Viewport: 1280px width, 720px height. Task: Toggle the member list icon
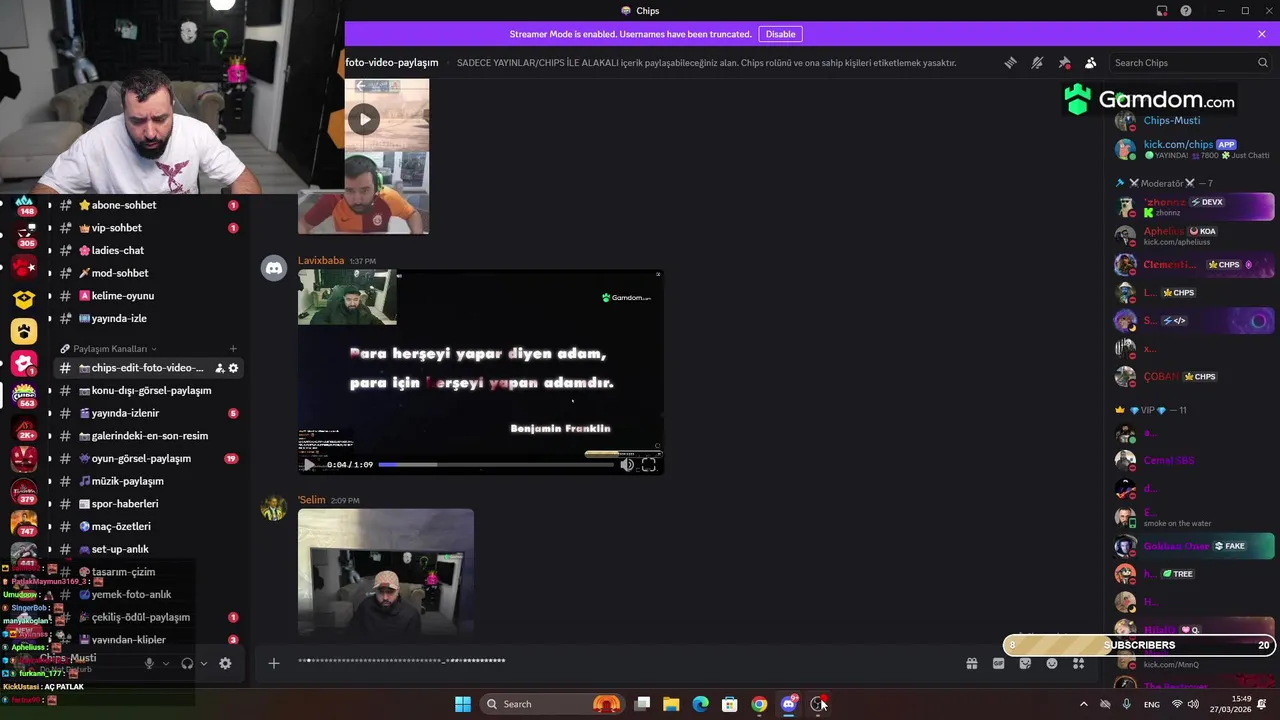tap(1091, 62)
